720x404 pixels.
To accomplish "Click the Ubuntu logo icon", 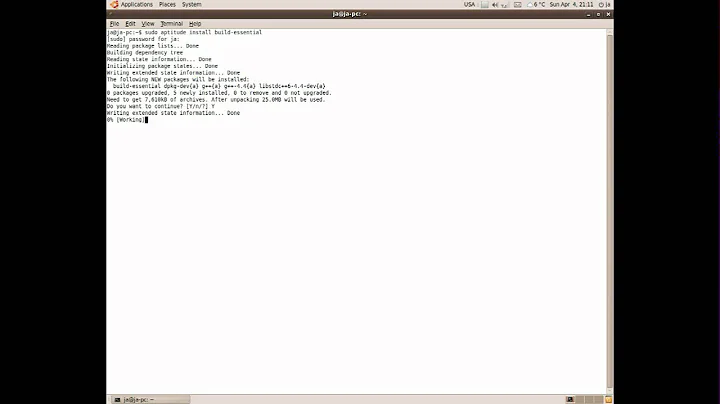I will click(x=114, y=4).
